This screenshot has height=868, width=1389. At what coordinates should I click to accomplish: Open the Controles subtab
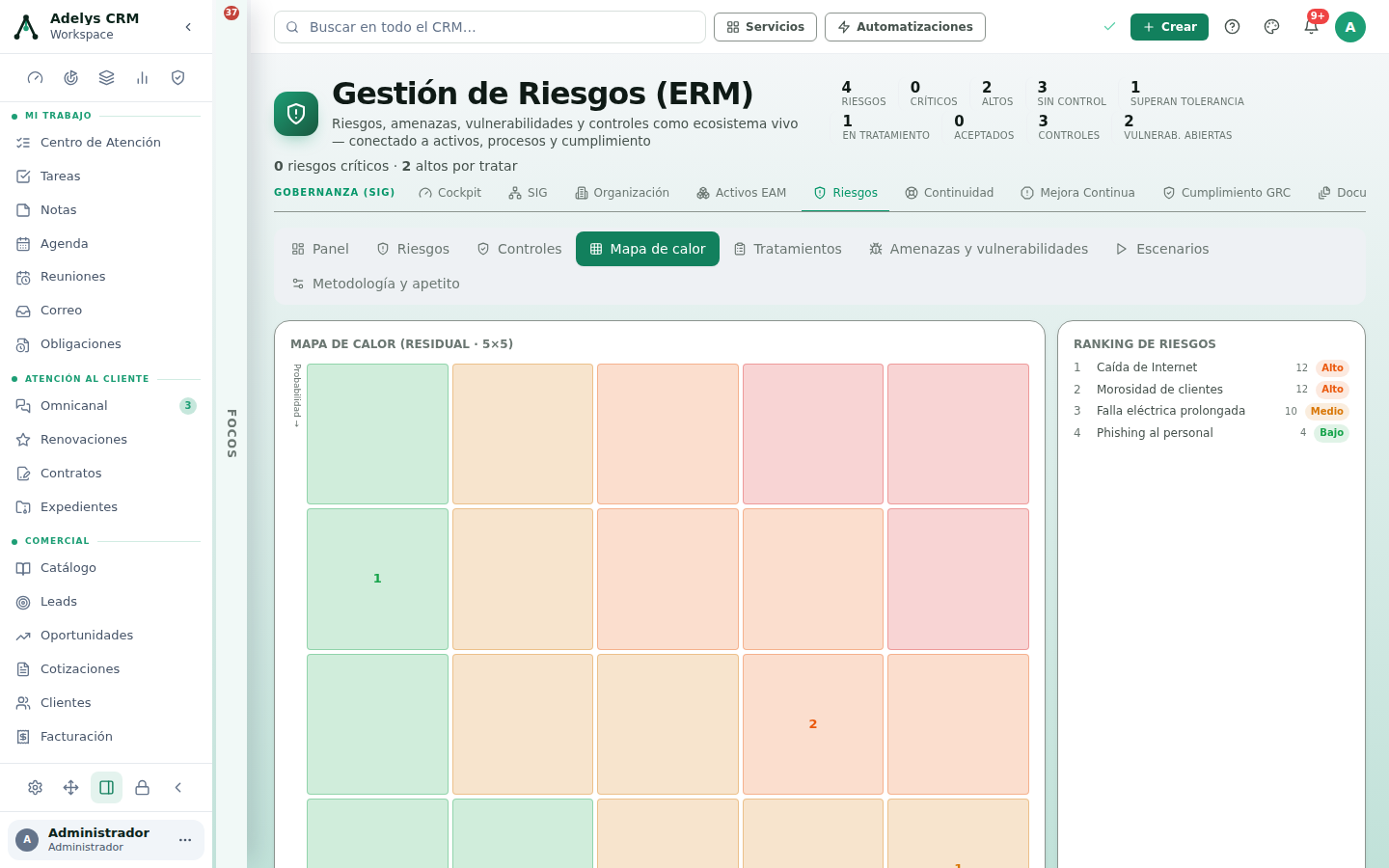(x=519, y=249)
